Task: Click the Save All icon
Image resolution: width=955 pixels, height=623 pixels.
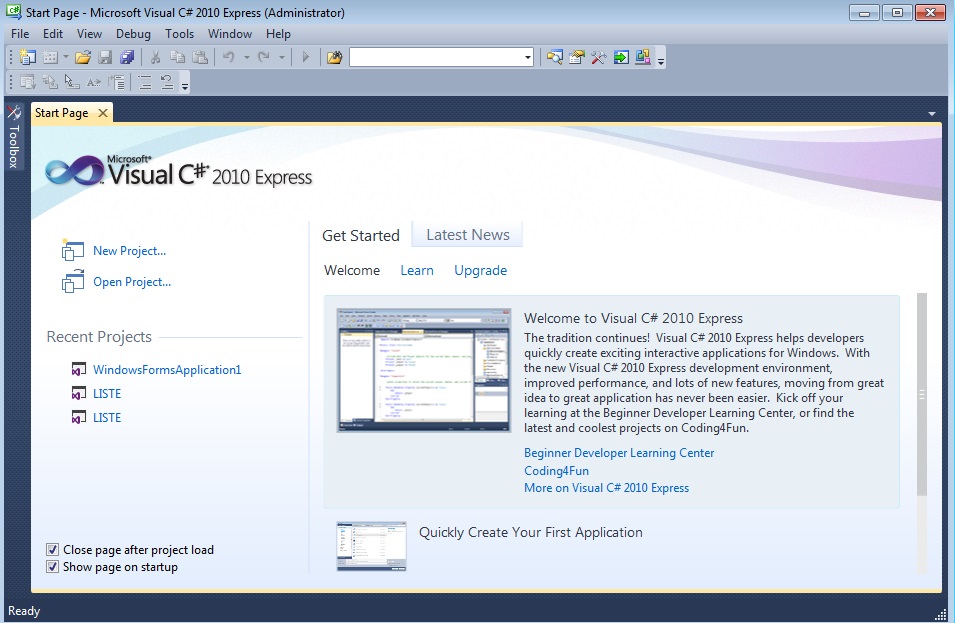Action: coord(127,57)
